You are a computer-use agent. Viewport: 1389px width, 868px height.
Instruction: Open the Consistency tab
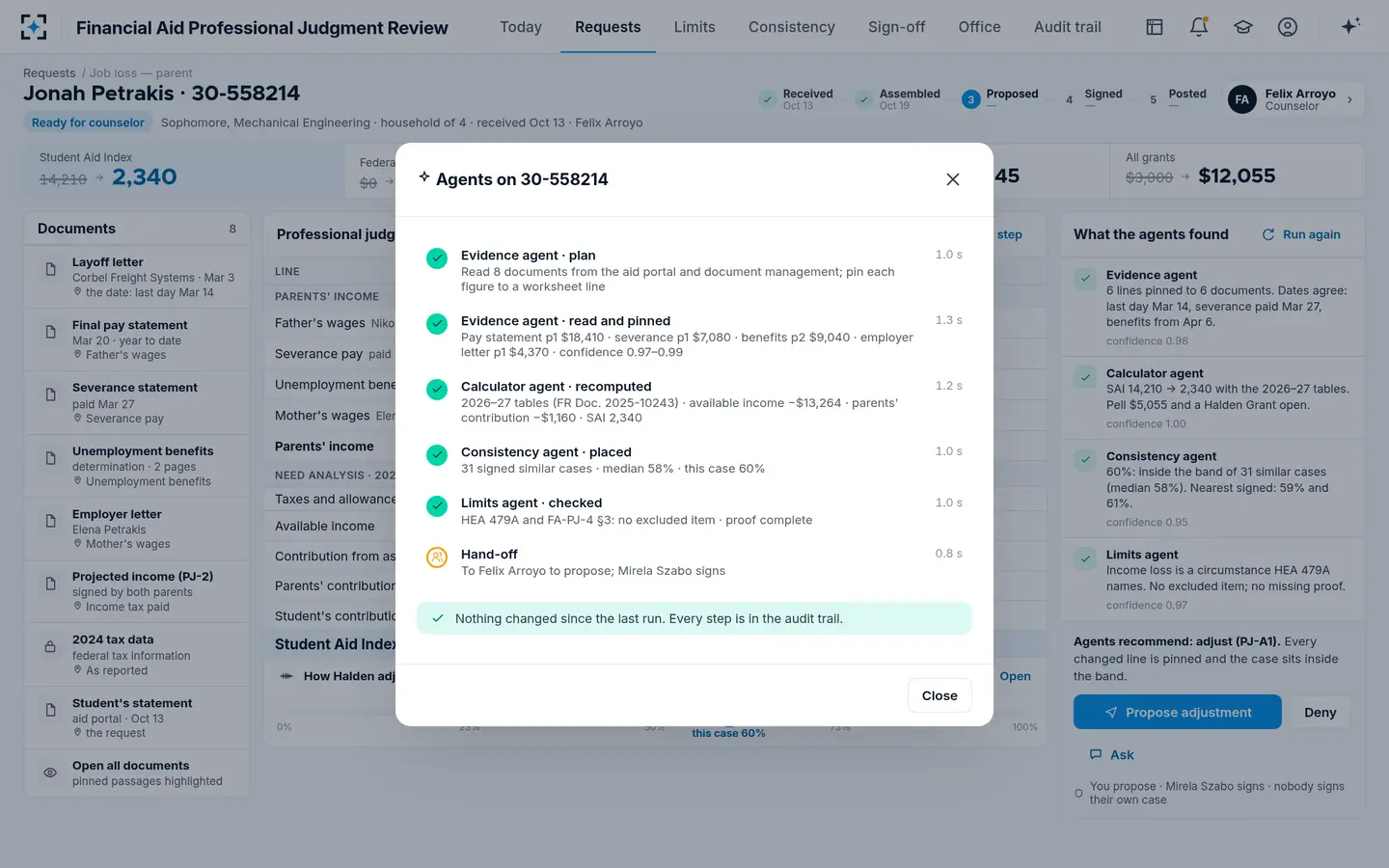click(792, 27)
